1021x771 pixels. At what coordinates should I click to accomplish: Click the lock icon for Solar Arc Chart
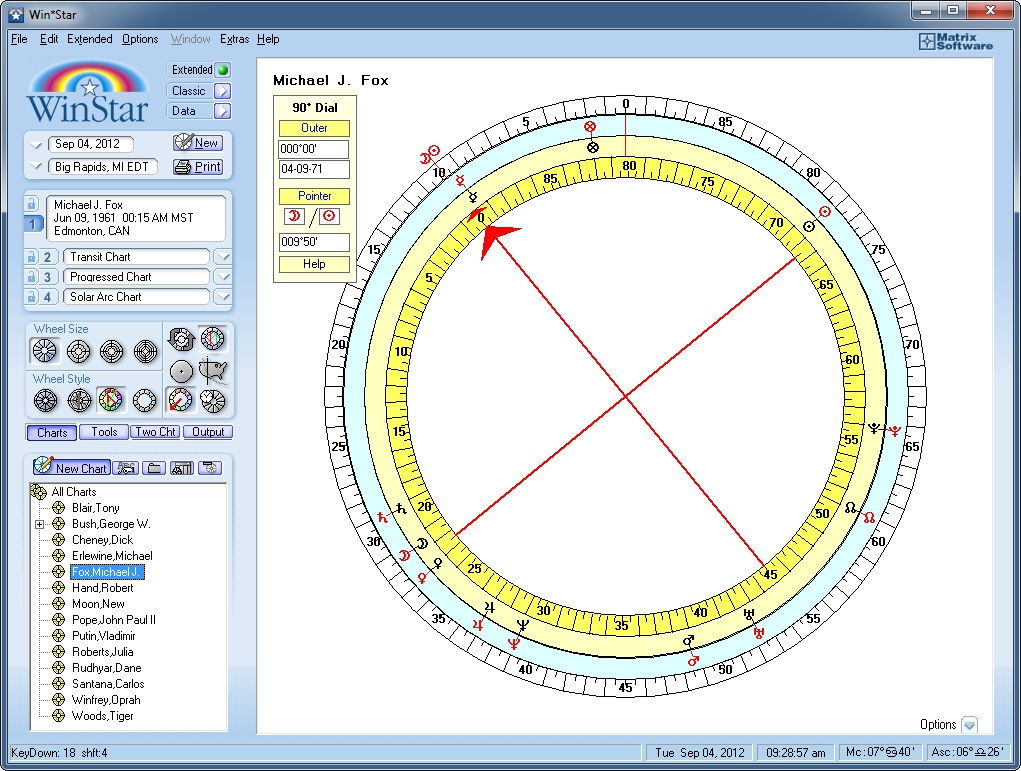click(x=31, y=297)
